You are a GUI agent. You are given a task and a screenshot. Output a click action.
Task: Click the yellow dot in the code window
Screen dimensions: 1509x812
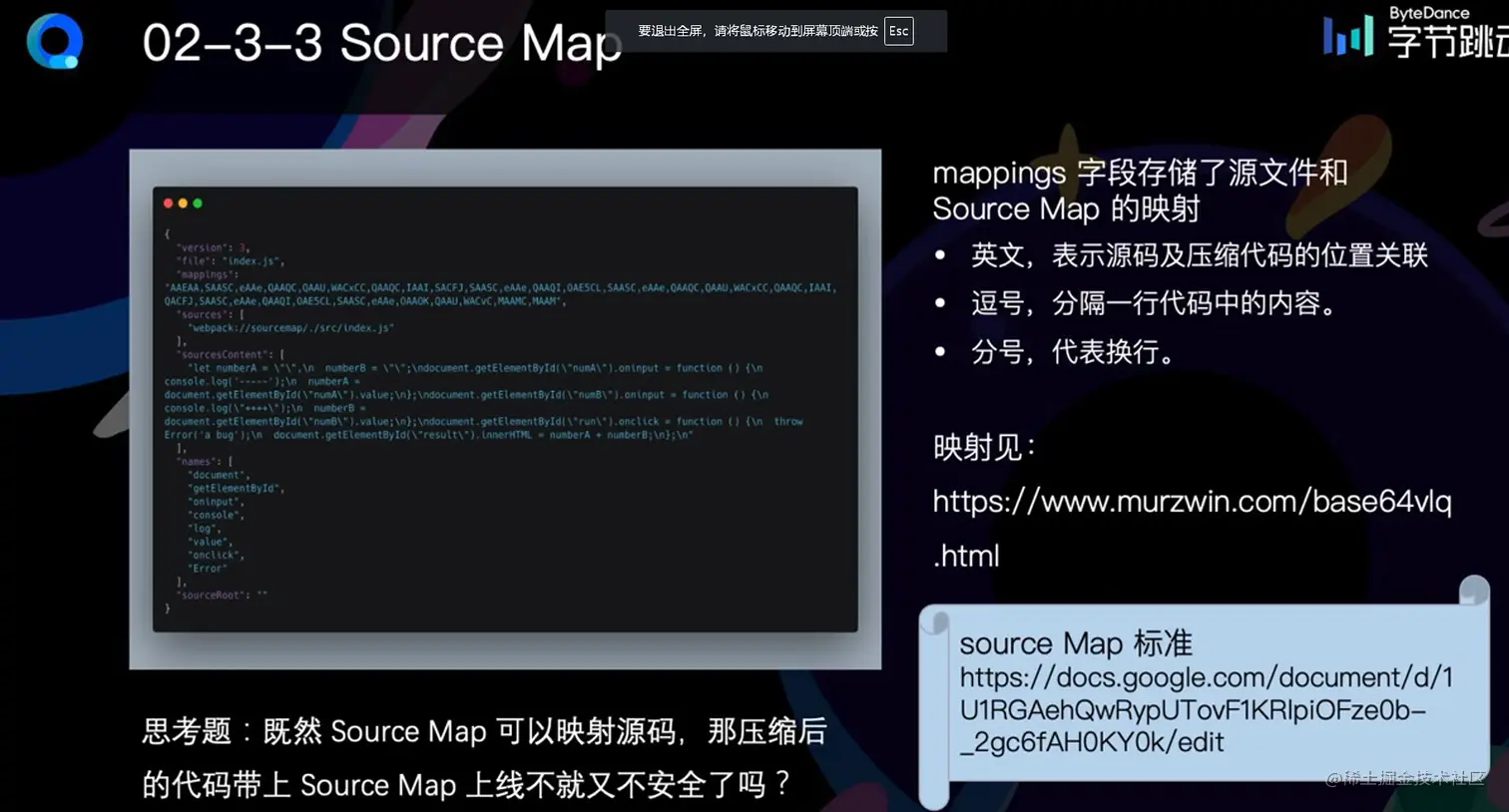point(183,203)
